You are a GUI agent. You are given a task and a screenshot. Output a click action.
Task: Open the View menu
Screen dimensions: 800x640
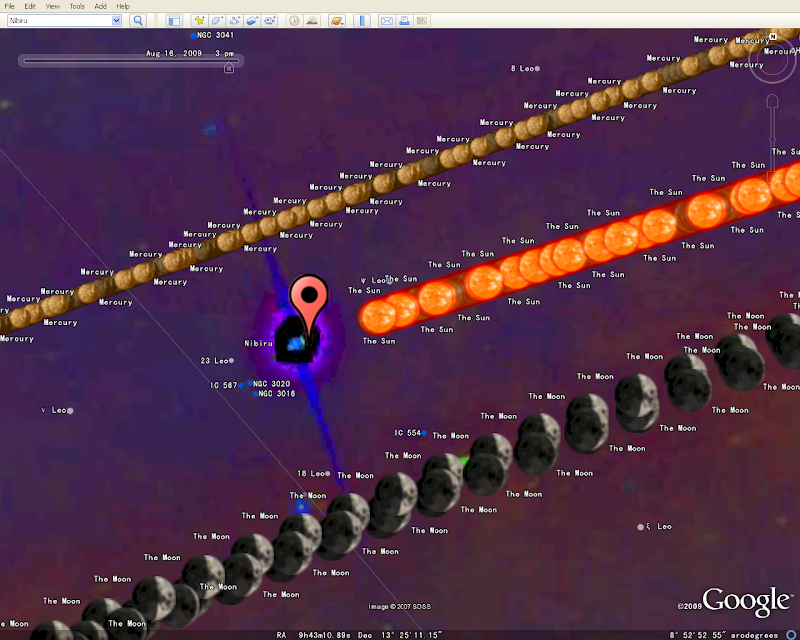pos(53,6)
